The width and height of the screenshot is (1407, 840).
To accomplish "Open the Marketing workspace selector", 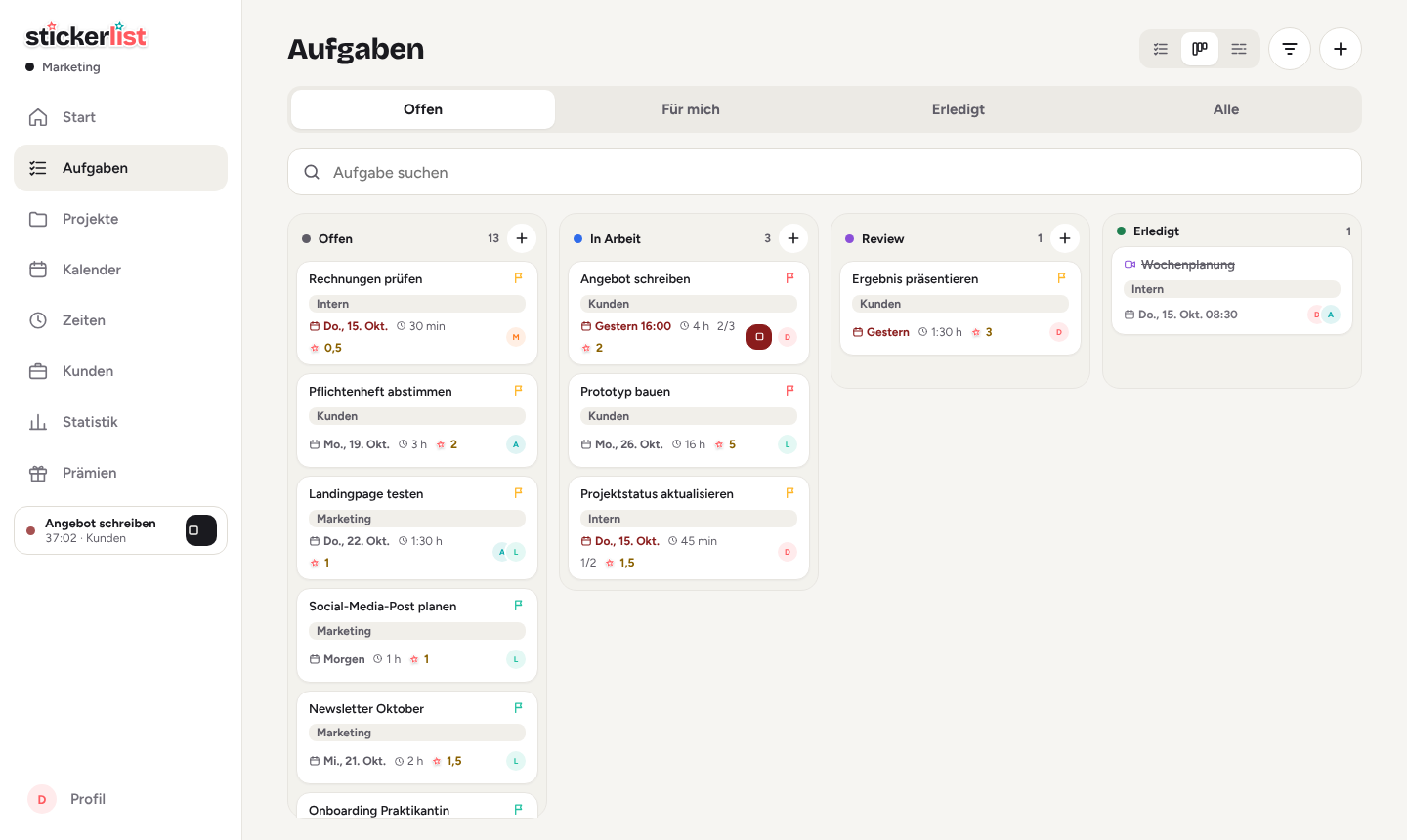I will (64, 67).
